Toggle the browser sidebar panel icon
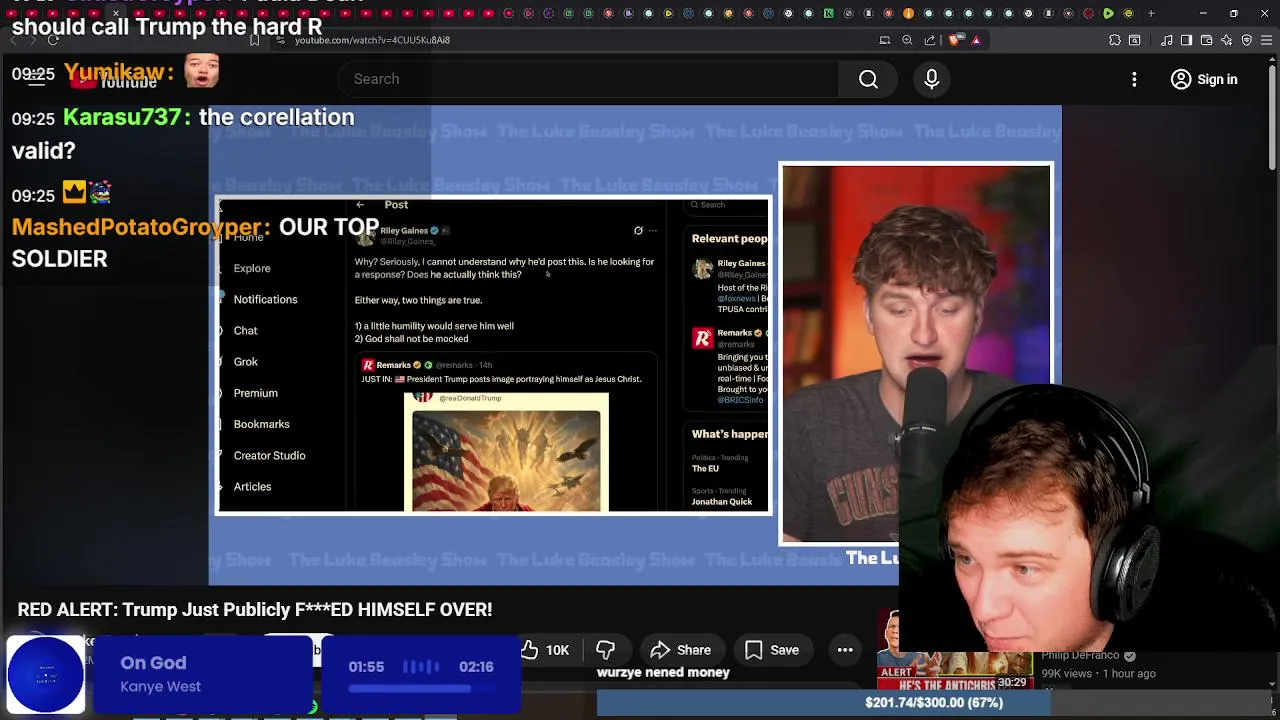 pyautogui.click(x=1186, y=40)
